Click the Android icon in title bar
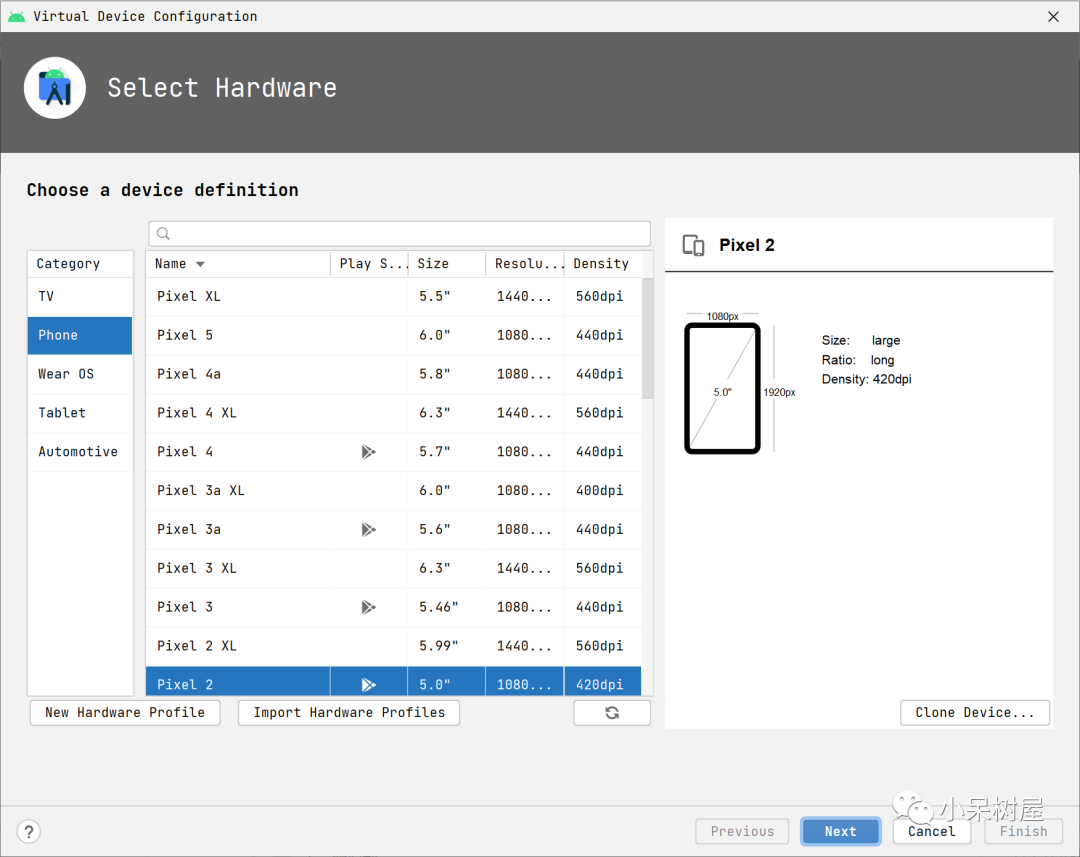This screenshot has width=1080, height=857. pos(17,17)
